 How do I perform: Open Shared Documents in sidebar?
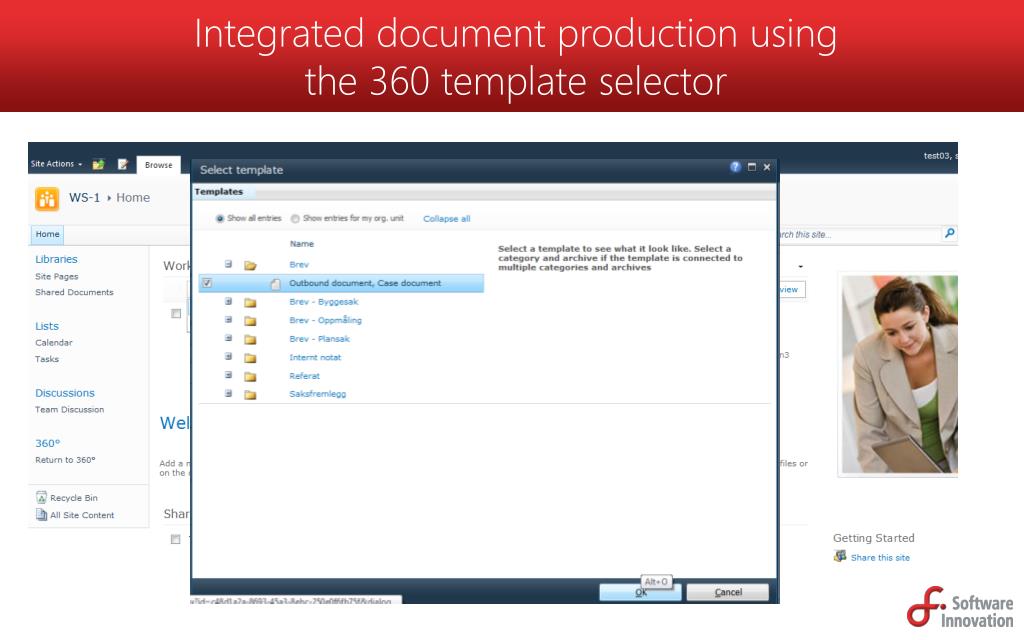click(74, 293)
